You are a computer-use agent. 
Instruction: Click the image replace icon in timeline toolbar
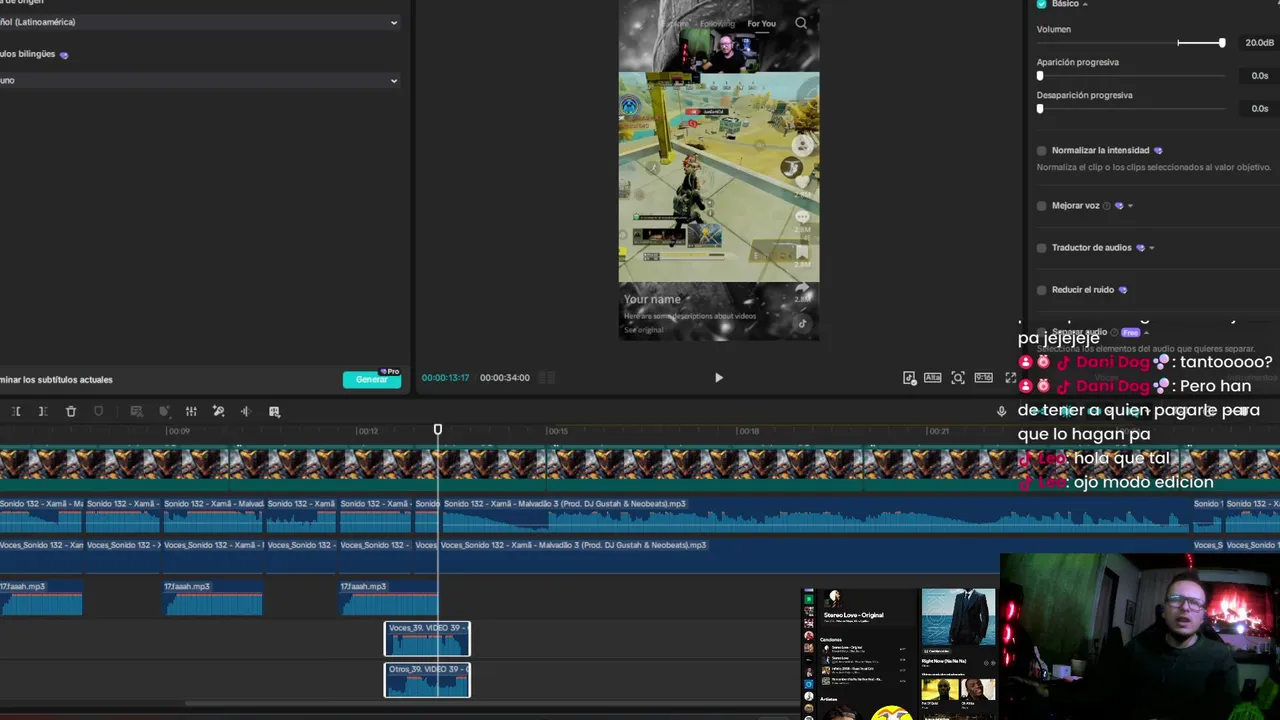pos(274,411)
